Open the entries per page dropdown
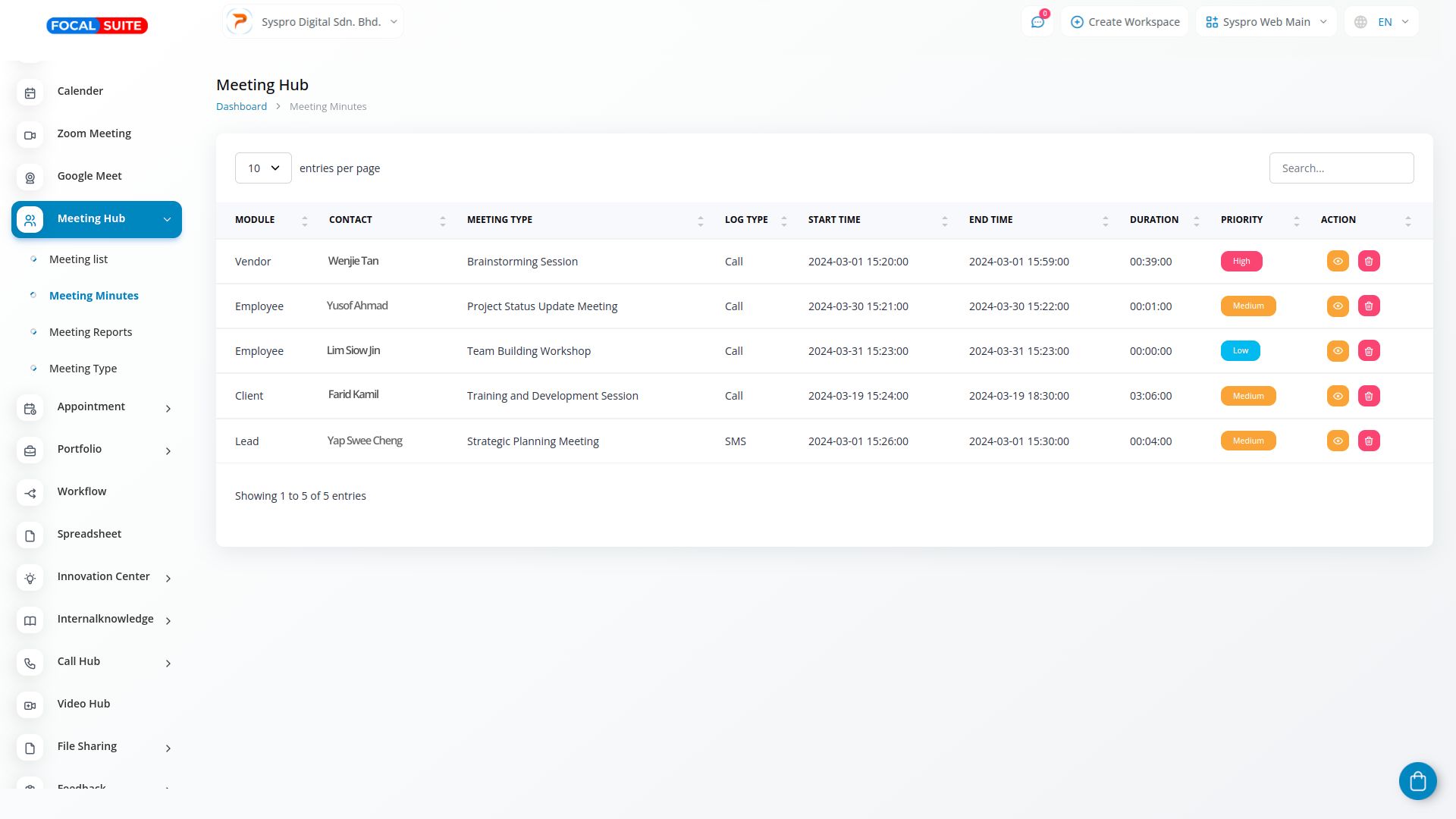The width and height of the screenshot is (1456, 819). pos(263,168)
